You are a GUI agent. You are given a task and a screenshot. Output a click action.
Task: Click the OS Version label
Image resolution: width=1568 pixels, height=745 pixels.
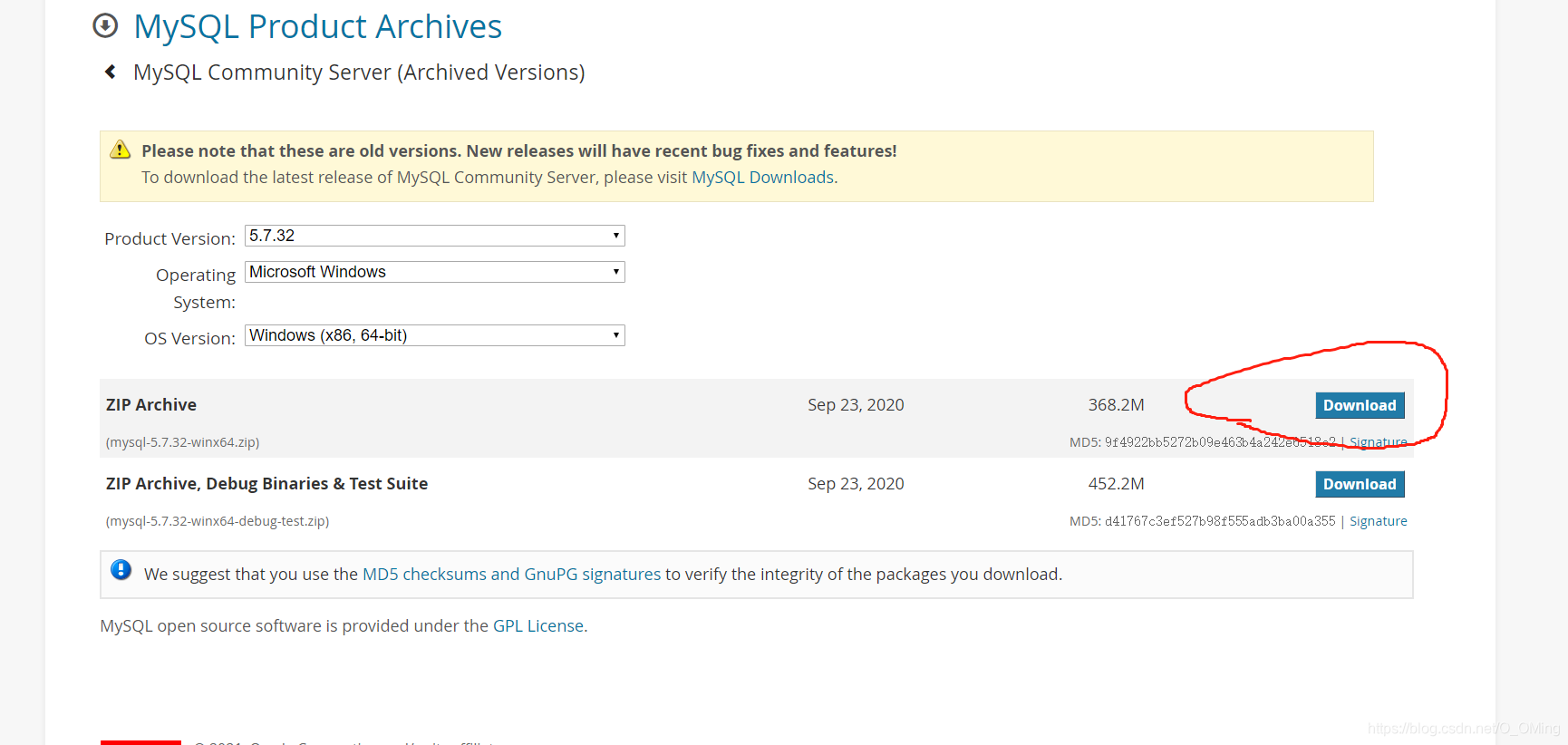[189, 338]
